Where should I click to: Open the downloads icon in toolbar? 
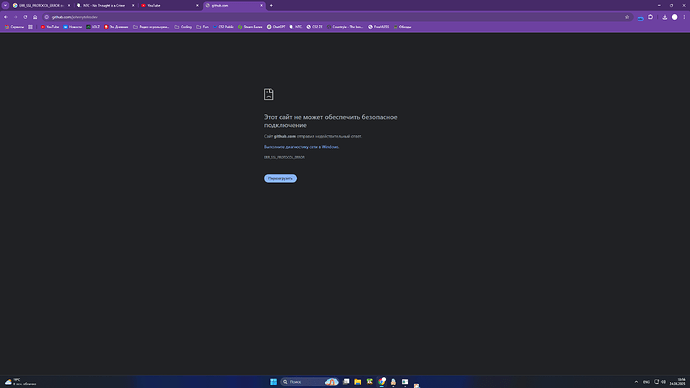point(664,17)
